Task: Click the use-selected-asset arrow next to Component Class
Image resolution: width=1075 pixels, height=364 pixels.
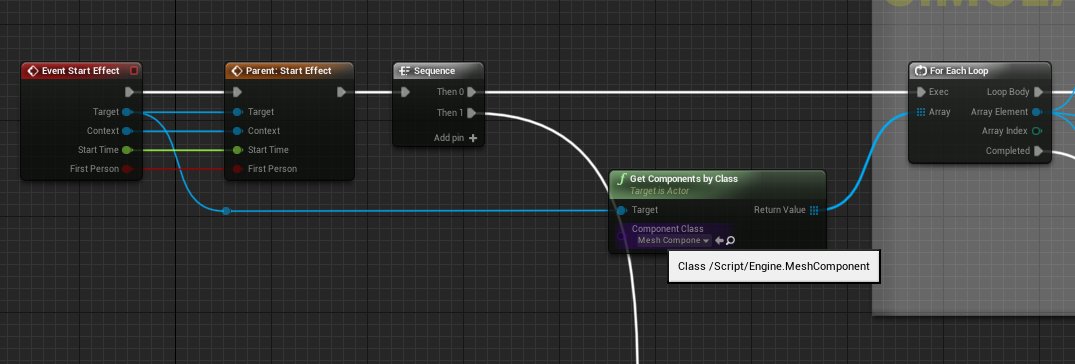Action: pyautogui.click(x=718, y=241)
